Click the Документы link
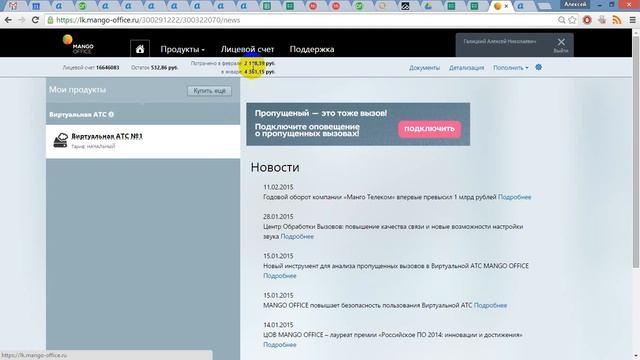640x360 pixels. [x=424, y=68]
